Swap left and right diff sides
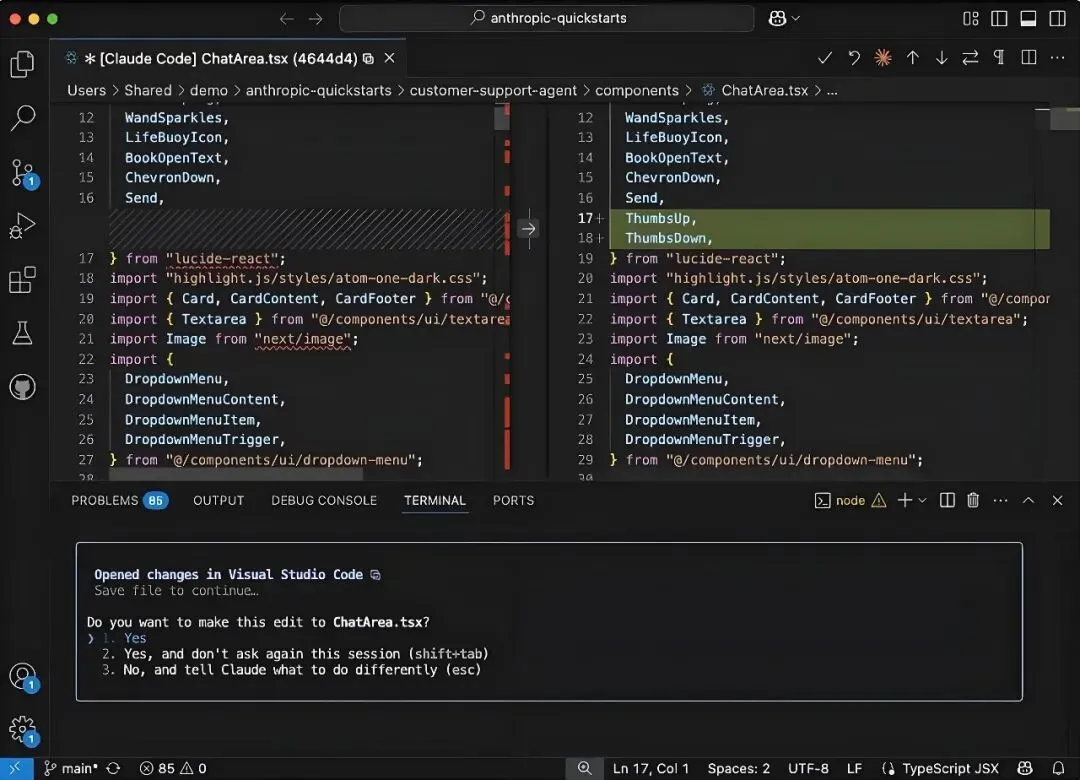Image resolution: width=1080 pixels, height=780 pixels. tap(970, 58)
